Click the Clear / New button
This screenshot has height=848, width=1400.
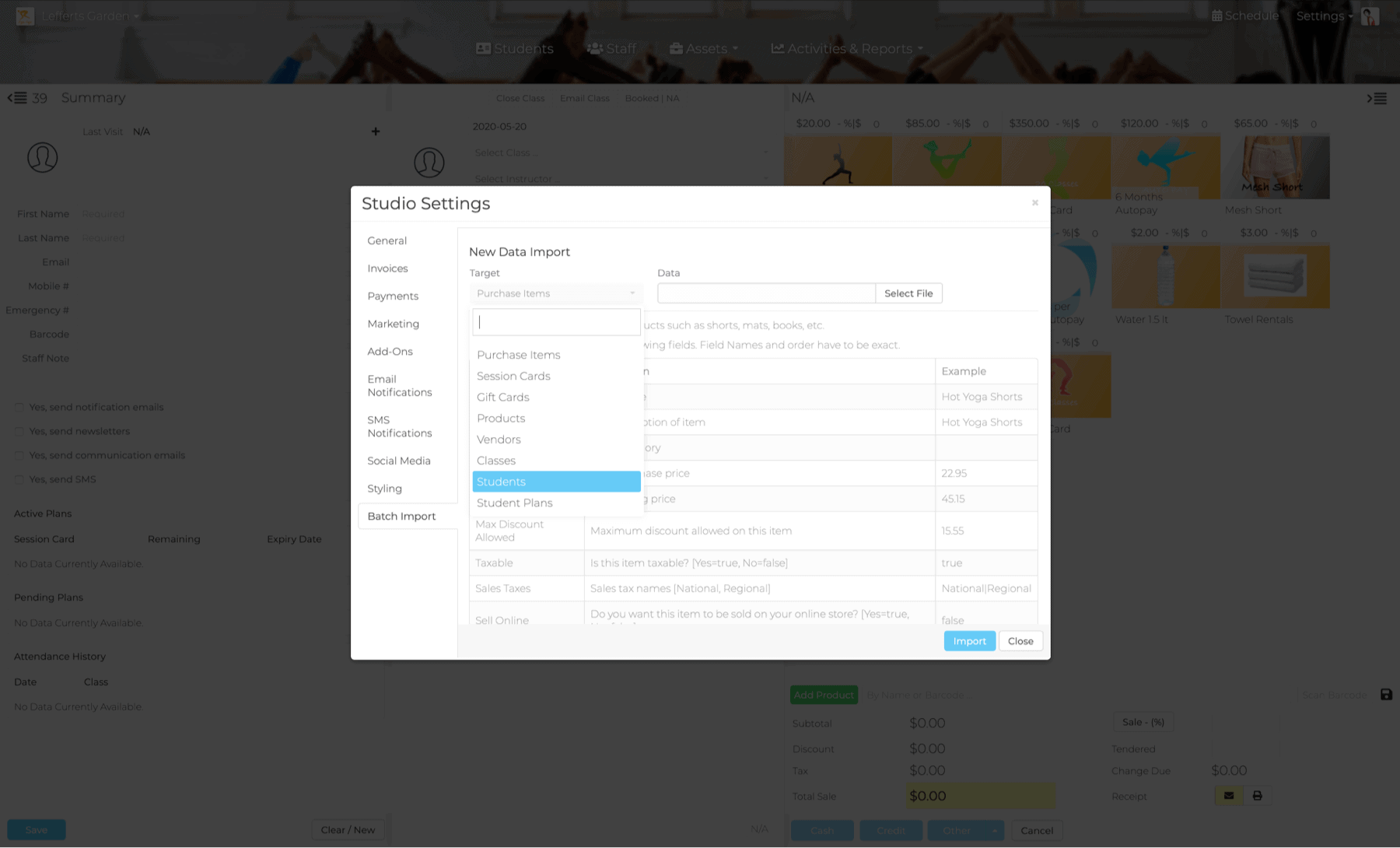click(348, 830)
